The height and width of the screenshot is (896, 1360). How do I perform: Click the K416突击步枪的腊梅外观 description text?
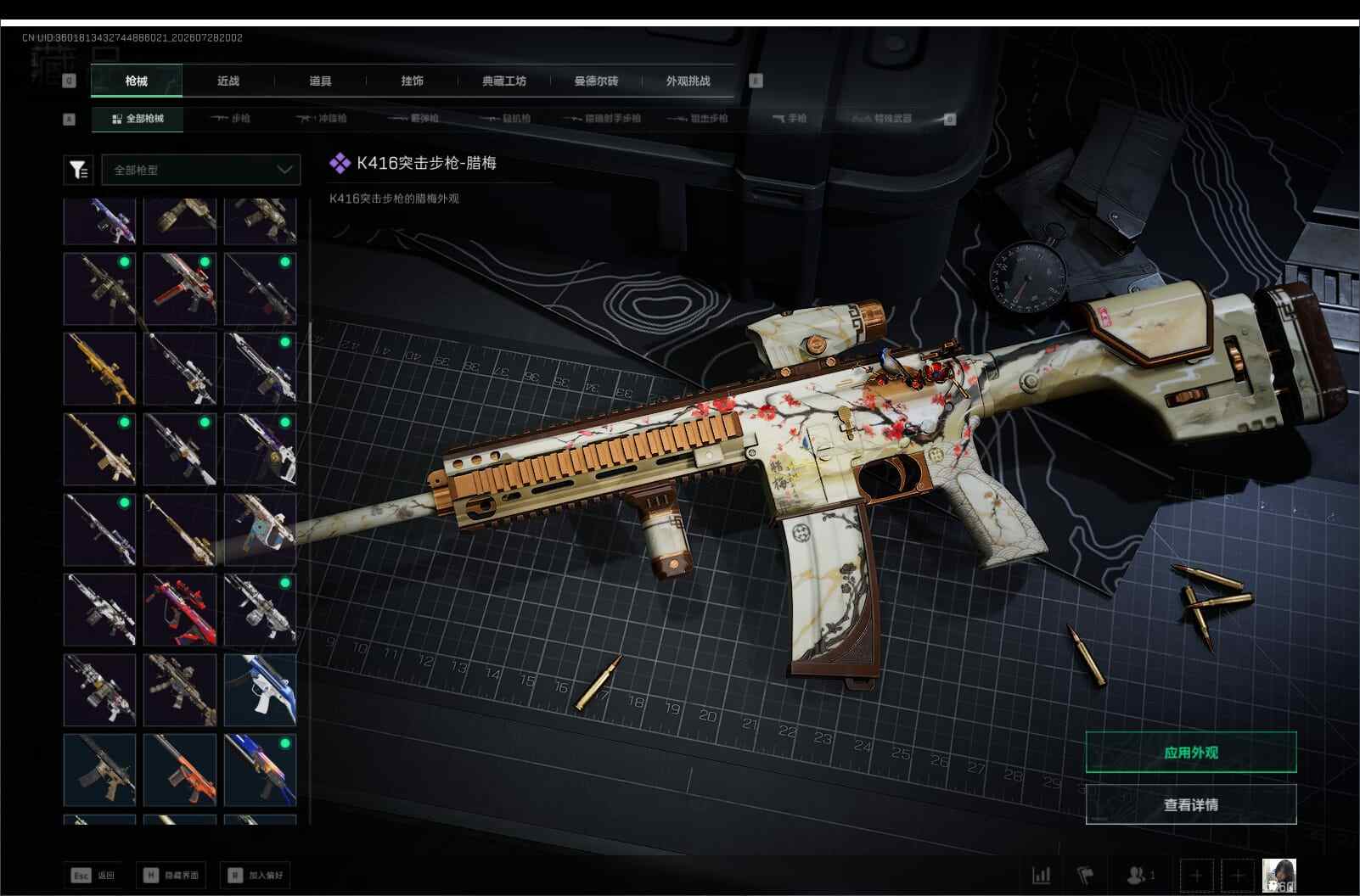click(x=394, y=199)
